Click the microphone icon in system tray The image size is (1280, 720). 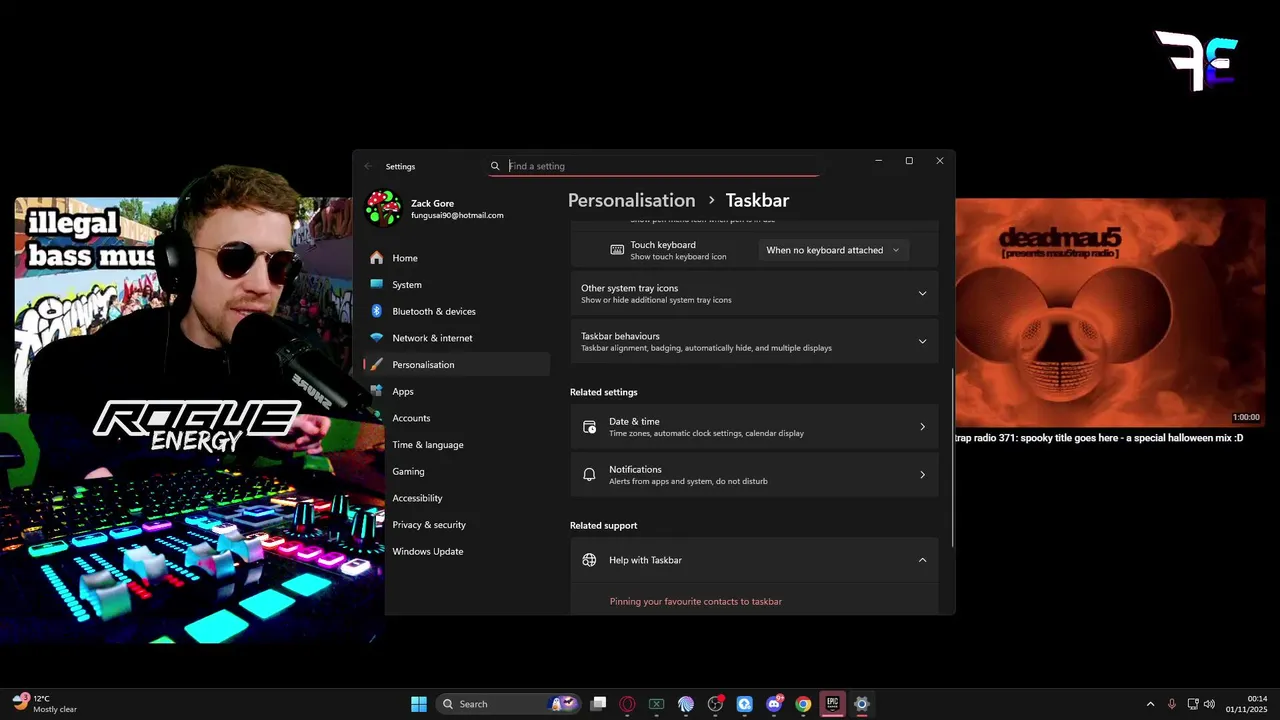pyautogui.click(x=1172, y=704)
